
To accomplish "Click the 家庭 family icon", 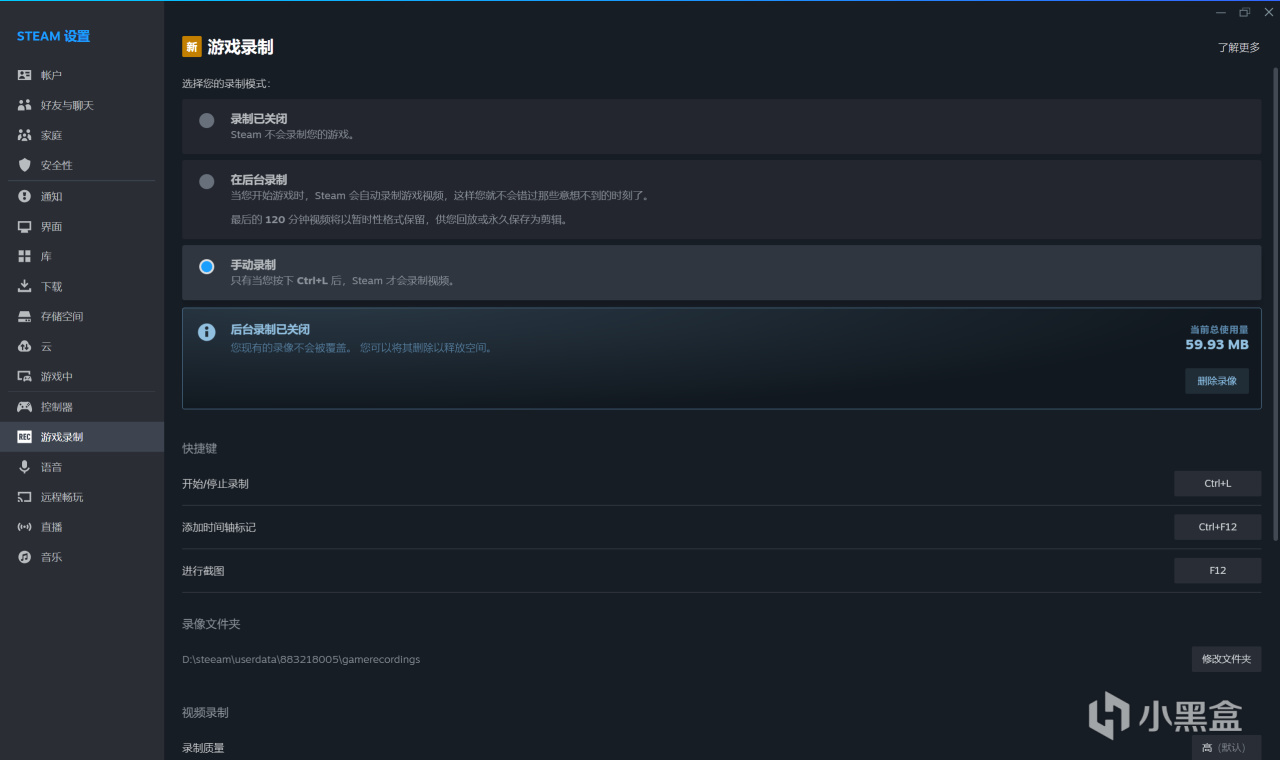I will point(25,135).
